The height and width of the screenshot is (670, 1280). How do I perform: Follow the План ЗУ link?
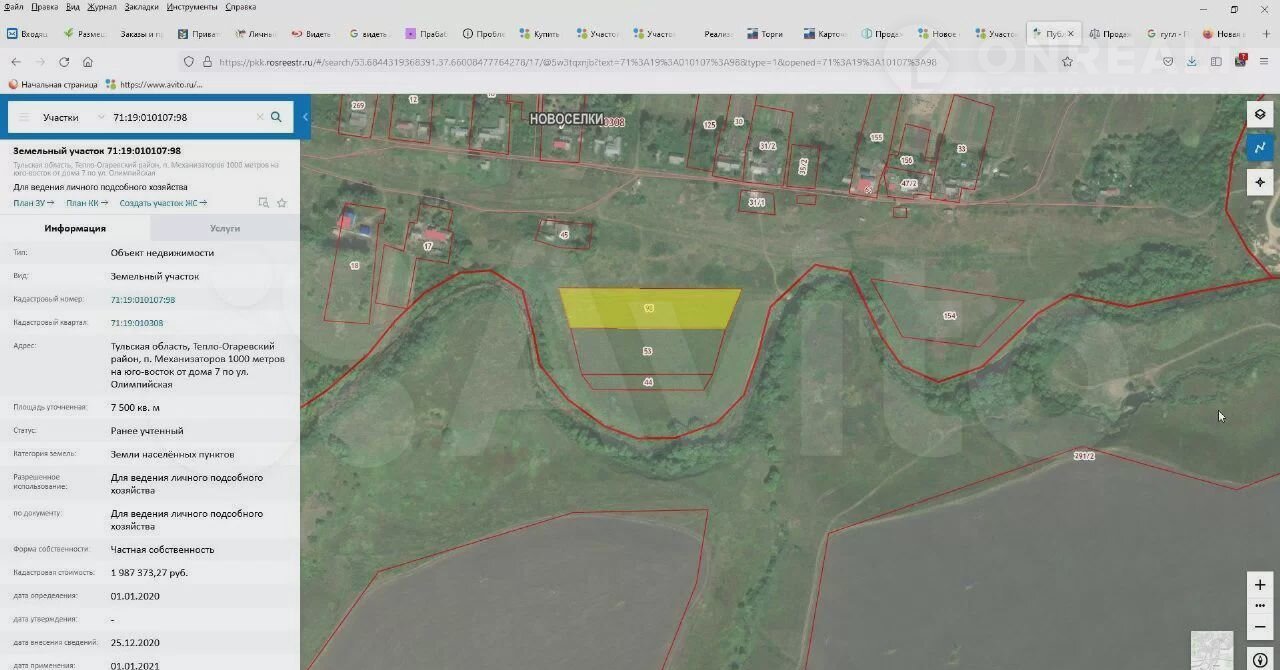click(33, 203)
